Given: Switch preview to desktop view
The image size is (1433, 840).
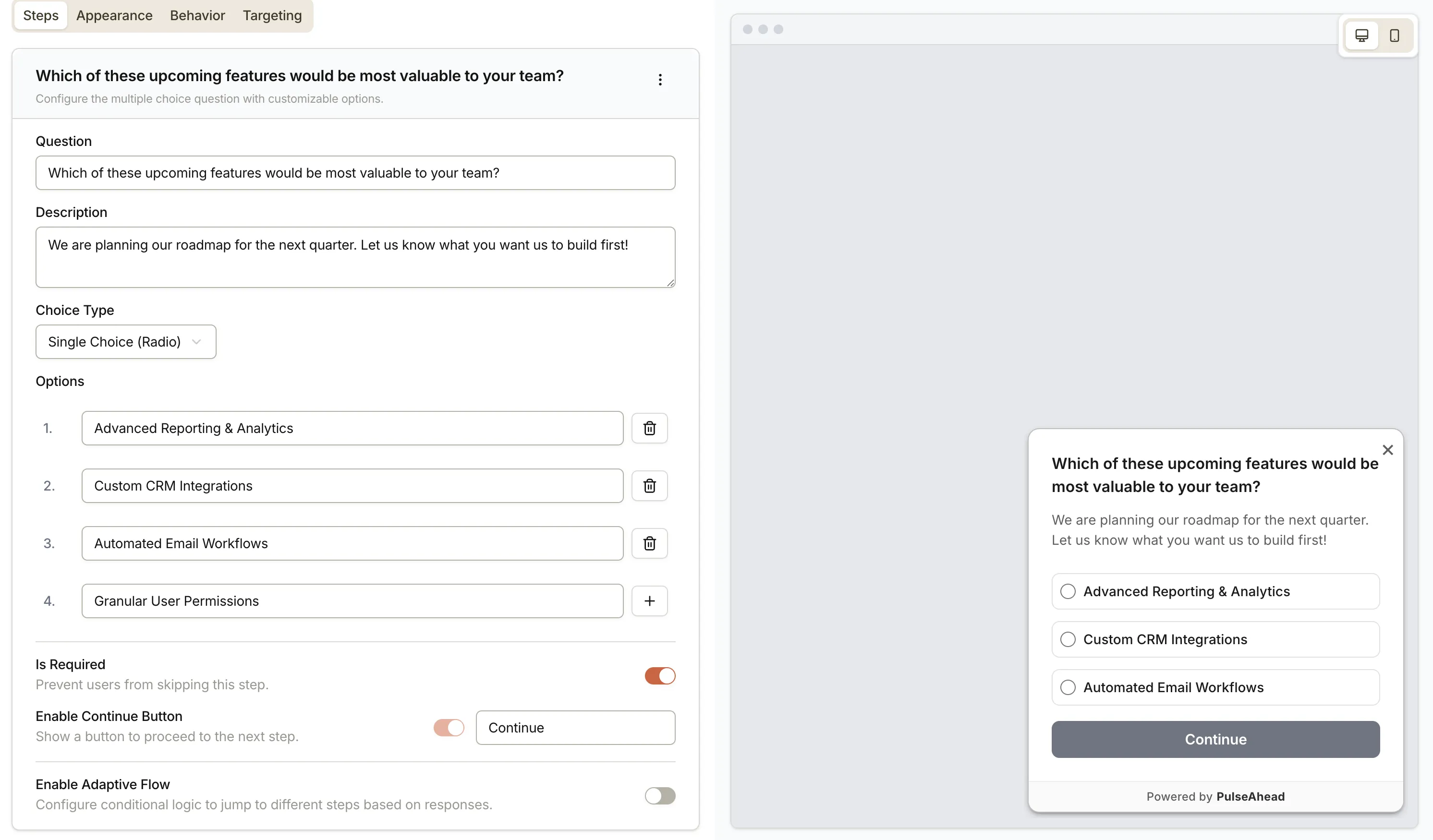Looking at the screenshot, I should (x=1361, y=35).
